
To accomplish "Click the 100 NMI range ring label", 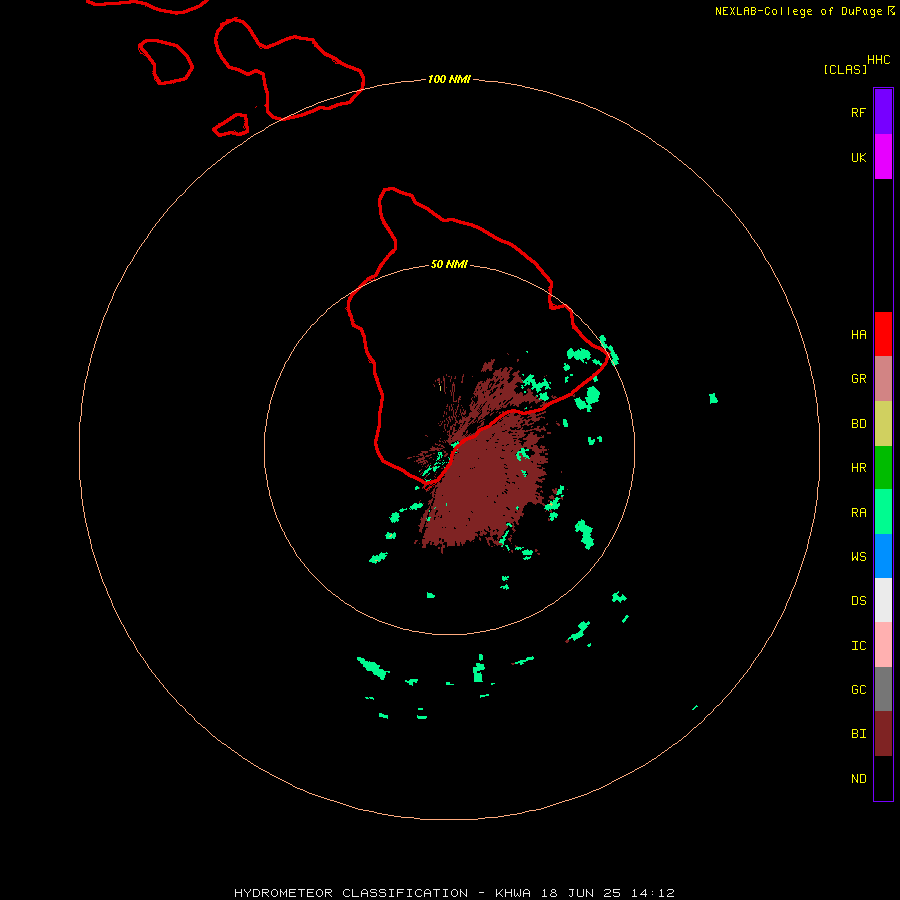I will [449, 79].
